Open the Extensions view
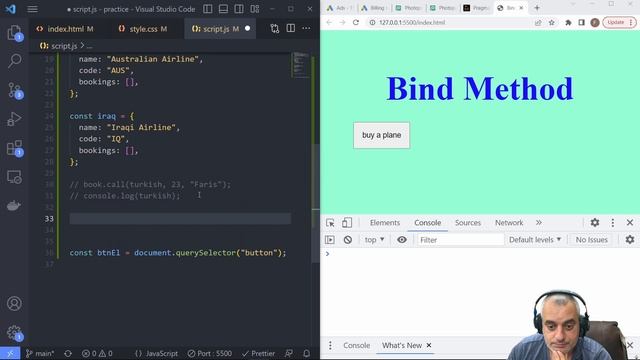Viewport: 640px width, 360px height. click(x=15, y=148)
